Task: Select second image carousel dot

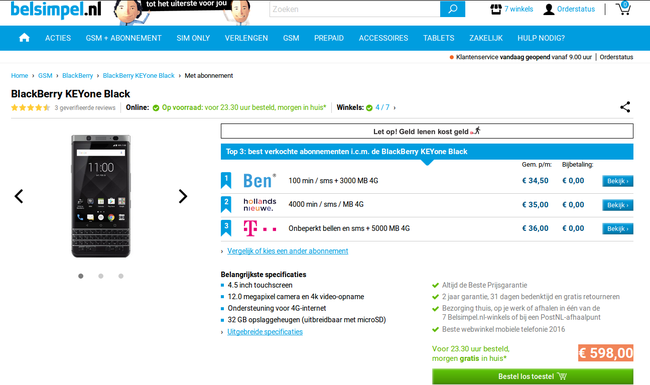Action: coord(101,276)
